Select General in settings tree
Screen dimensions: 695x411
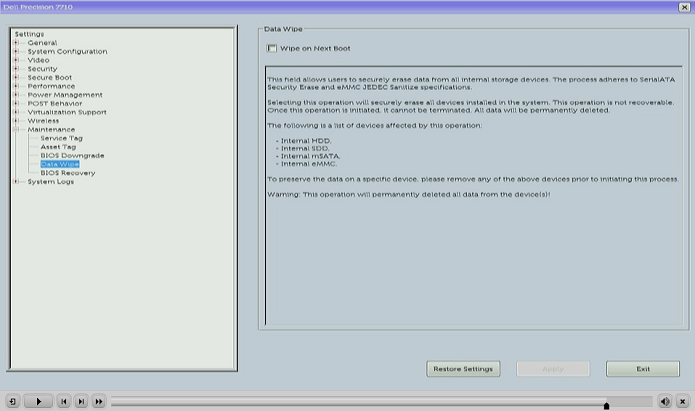tap(42, 43)
